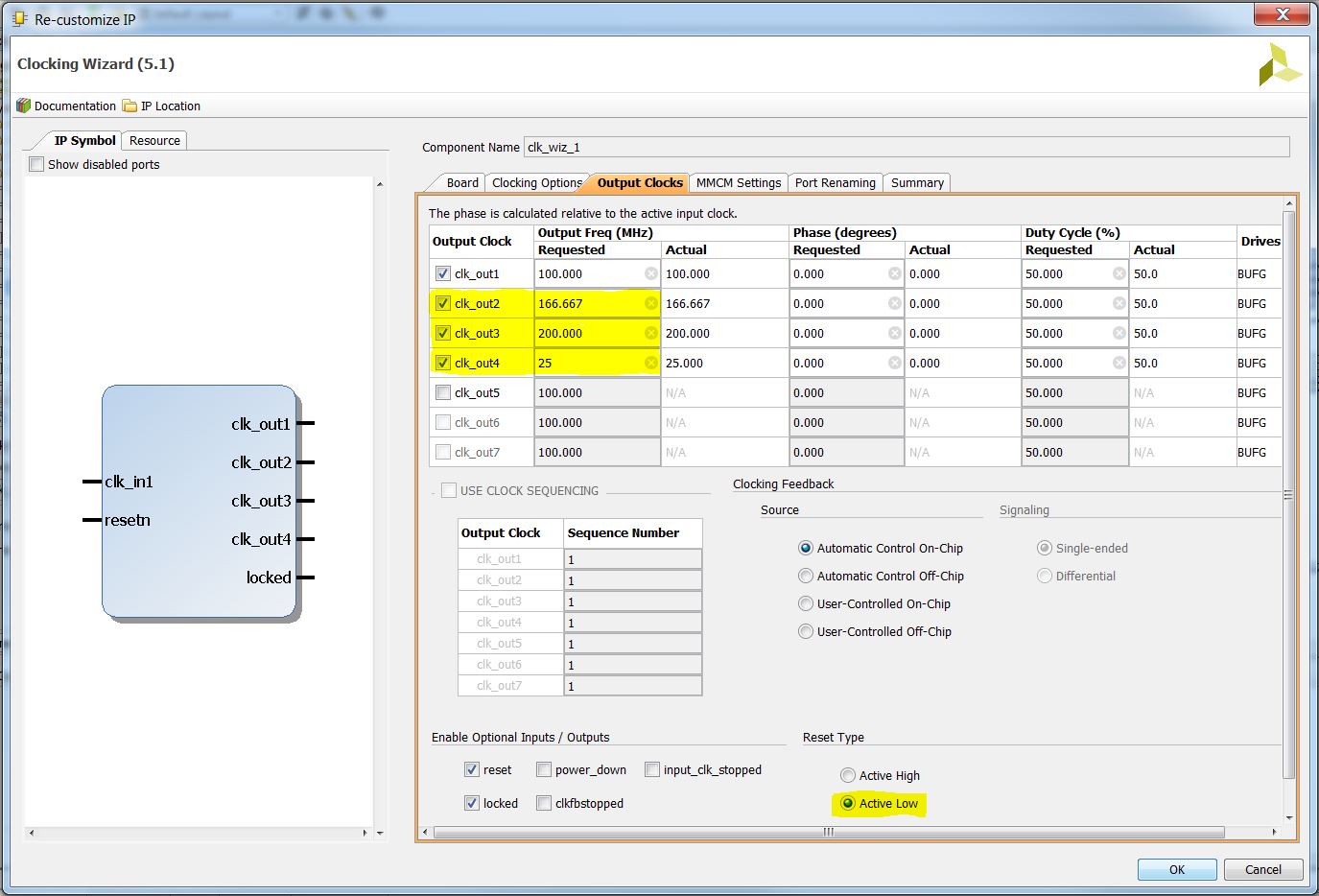The height and width of the screenshot is (896, 1319).
Task: Open the Documentation book icon
Action: [24, 106]
